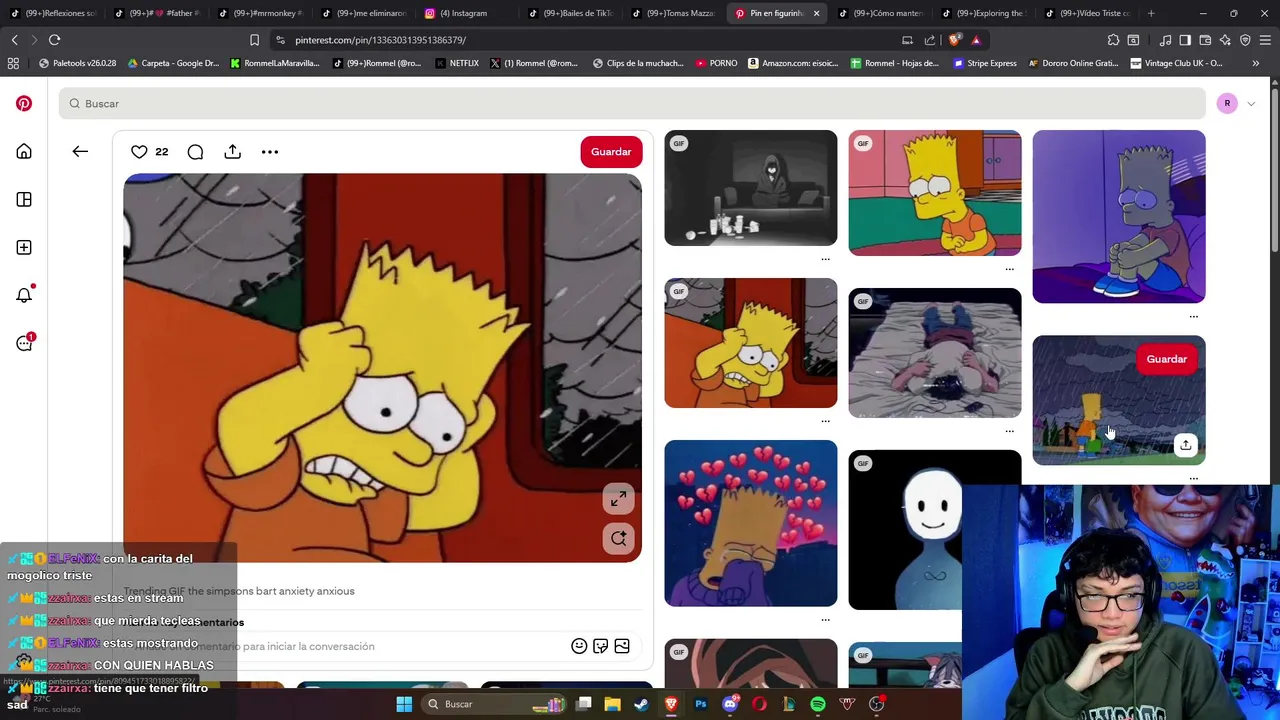Open a new browser tab
Screen dimensions: 1280x720
(x=1151, y=13)
